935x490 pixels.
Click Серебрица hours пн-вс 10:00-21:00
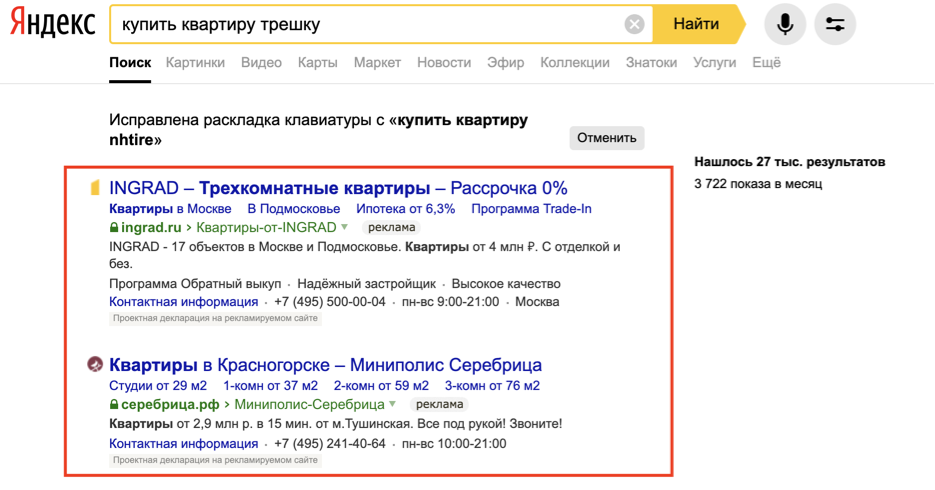pos(454,444)
